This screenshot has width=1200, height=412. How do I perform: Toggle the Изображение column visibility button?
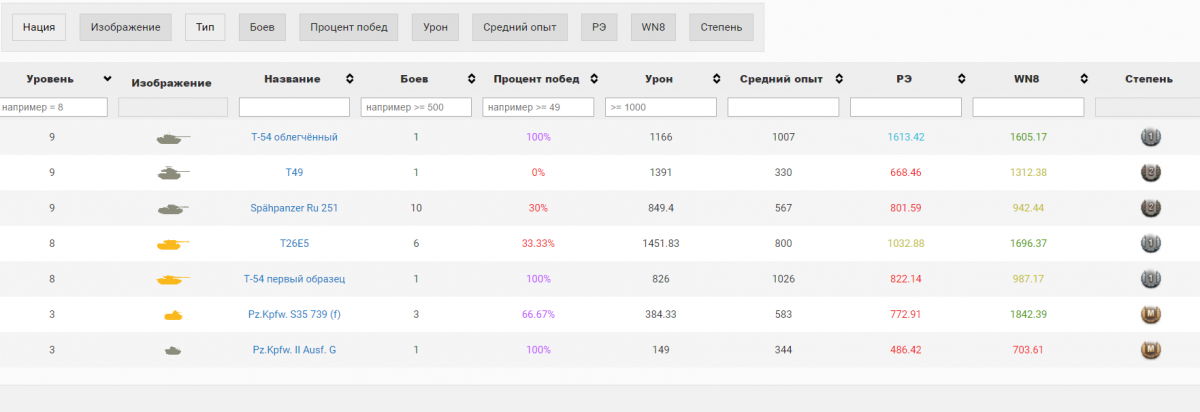click(x=125, y=27)
